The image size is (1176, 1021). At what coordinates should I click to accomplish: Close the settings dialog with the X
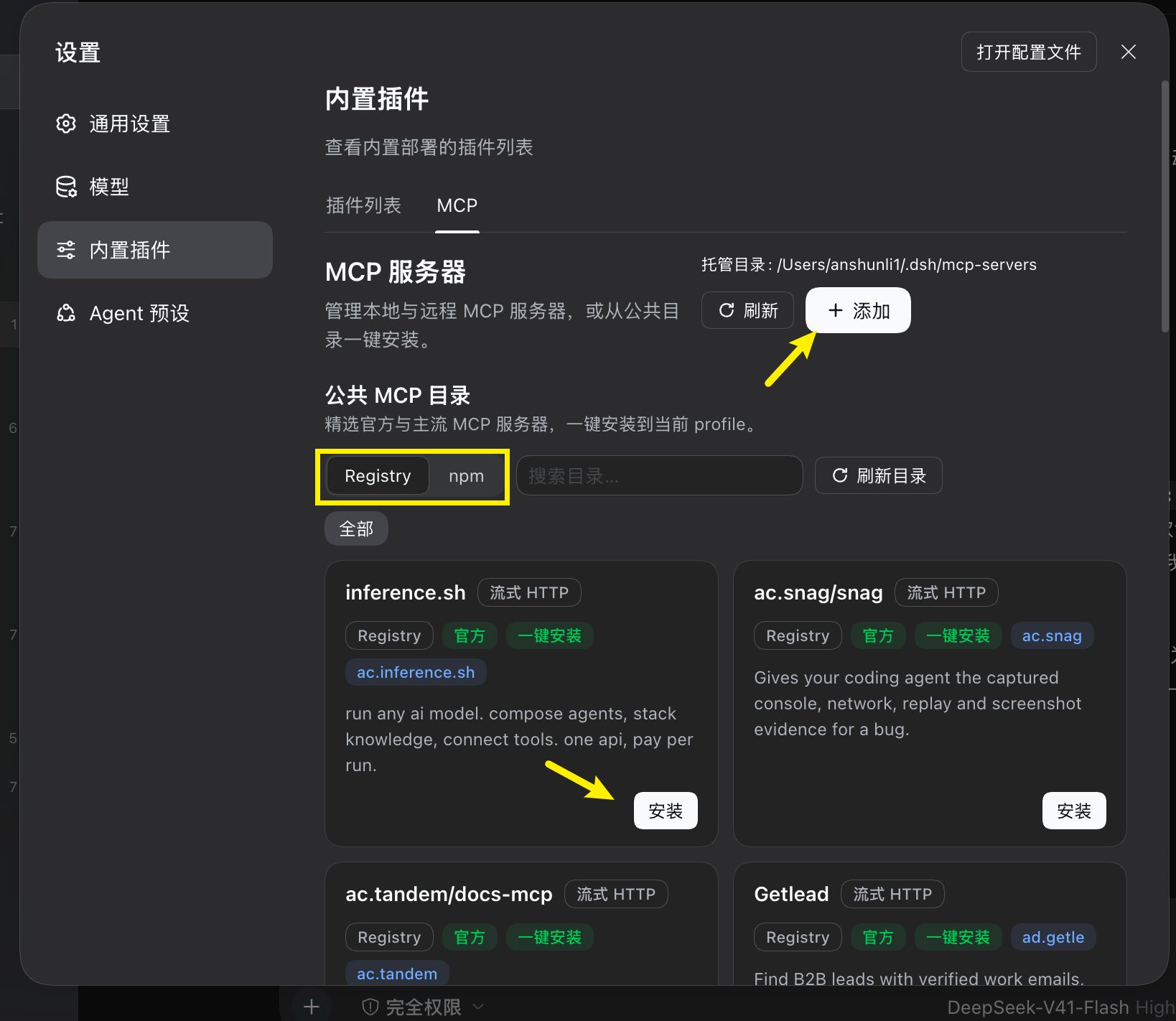point(1129,52)
